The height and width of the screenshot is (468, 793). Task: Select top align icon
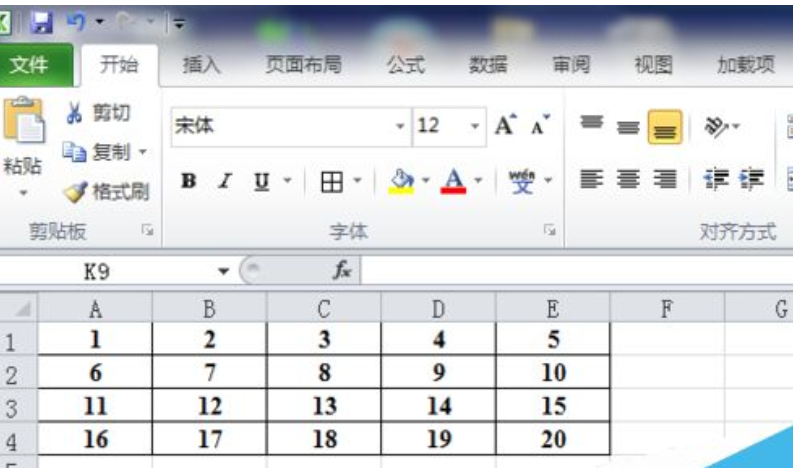pyautogui.click(x=592, y=124)
